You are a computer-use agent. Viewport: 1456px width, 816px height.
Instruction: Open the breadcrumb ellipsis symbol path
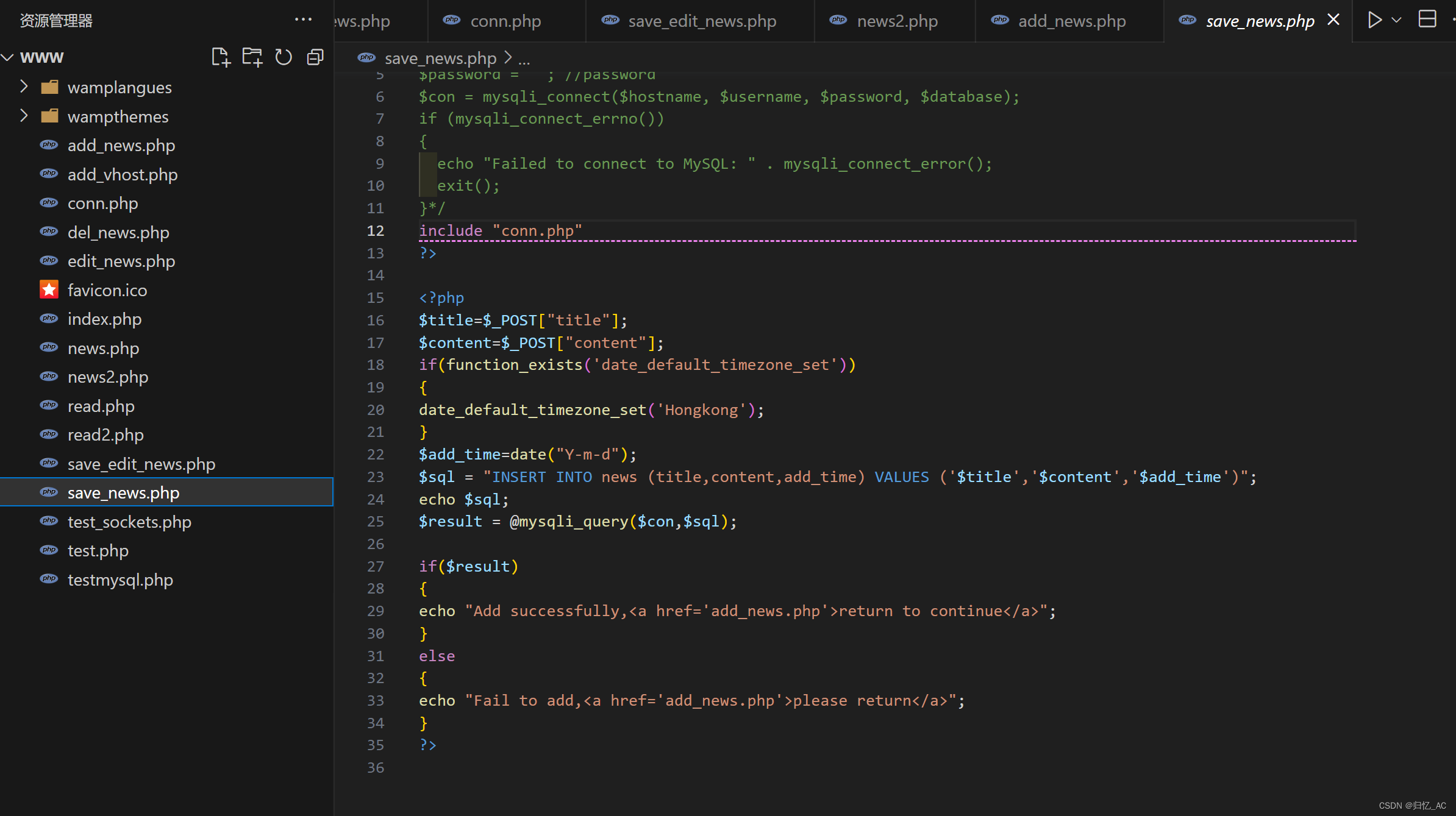point(524,59)
